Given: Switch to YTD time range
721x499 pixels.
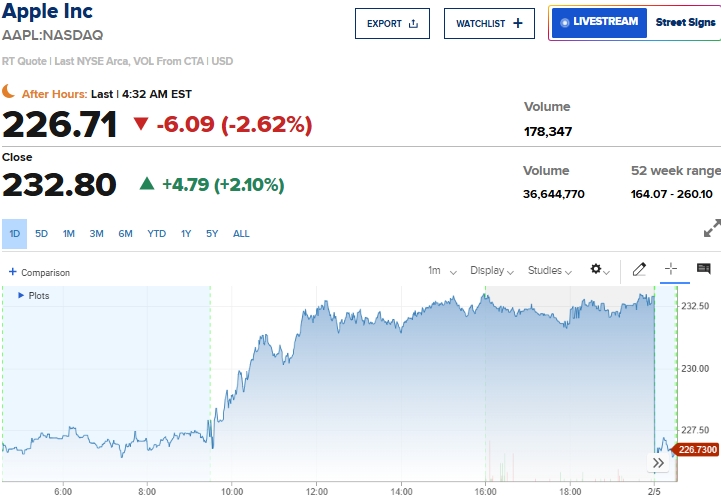Looking at the screenshot, I should click(x=156, y=234).
